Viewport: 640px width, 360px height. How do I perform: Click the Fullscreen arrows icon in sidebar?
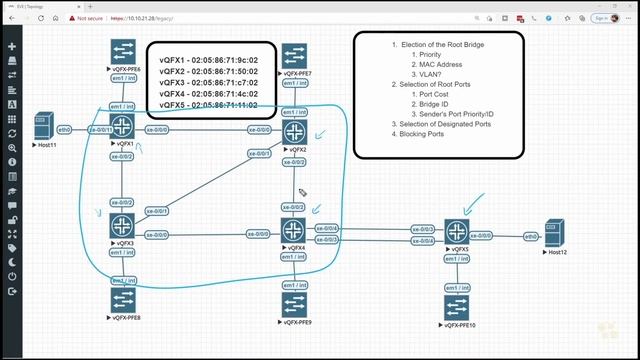pyautogui.click(x=12, y=234)
